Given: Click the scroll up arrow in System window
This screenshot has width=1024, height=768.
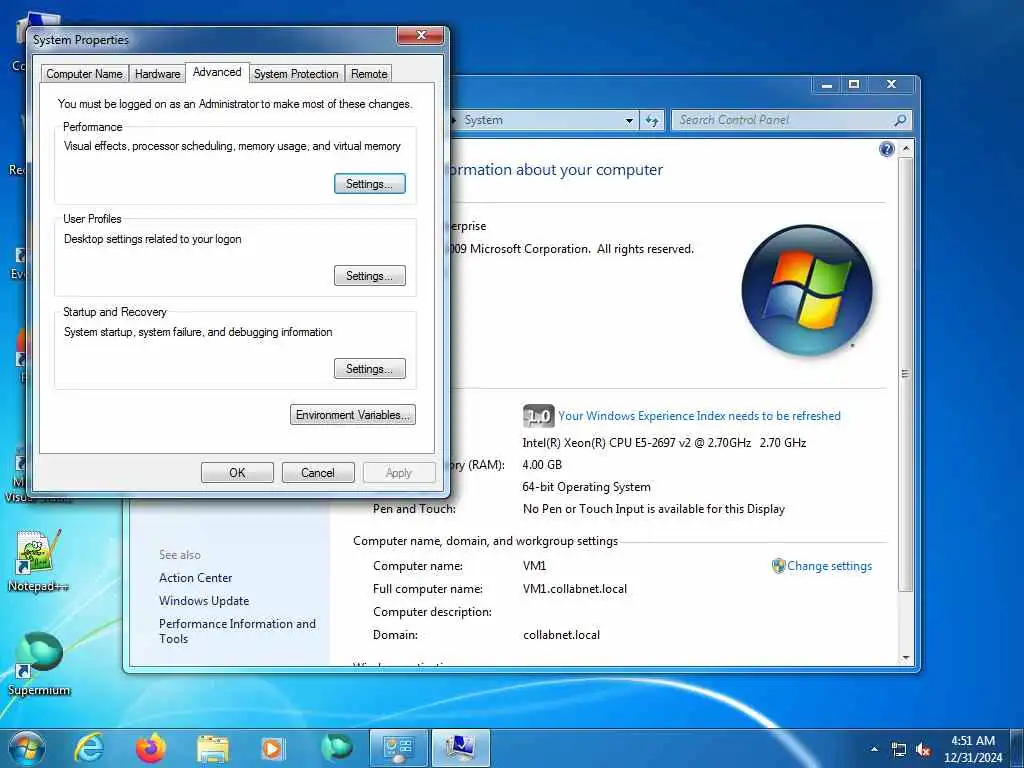Looking at the screenshot, I should (x=906, y=149).
